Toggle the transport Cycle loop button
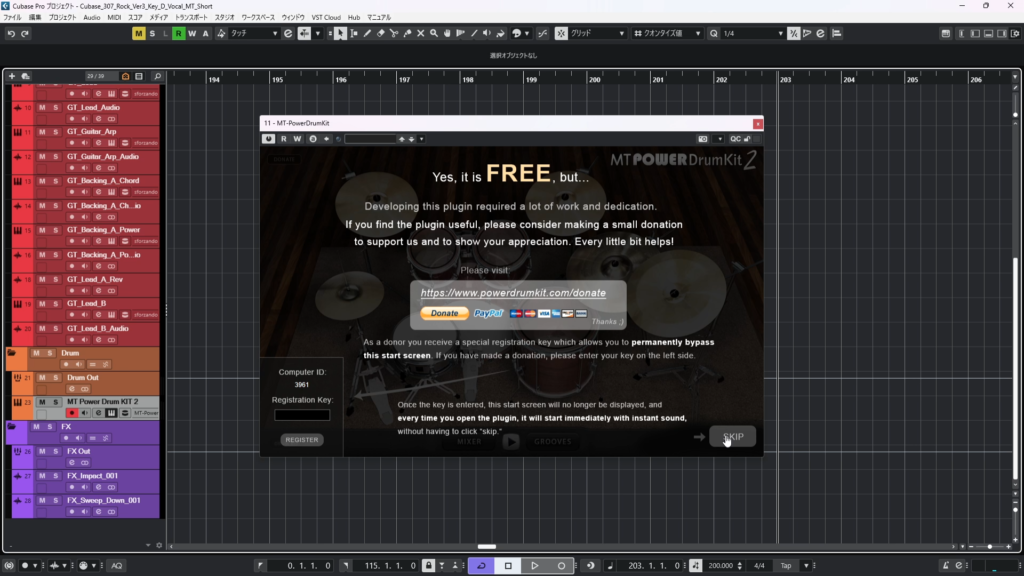The image size is (1024, 576). [x=481, y=566]
